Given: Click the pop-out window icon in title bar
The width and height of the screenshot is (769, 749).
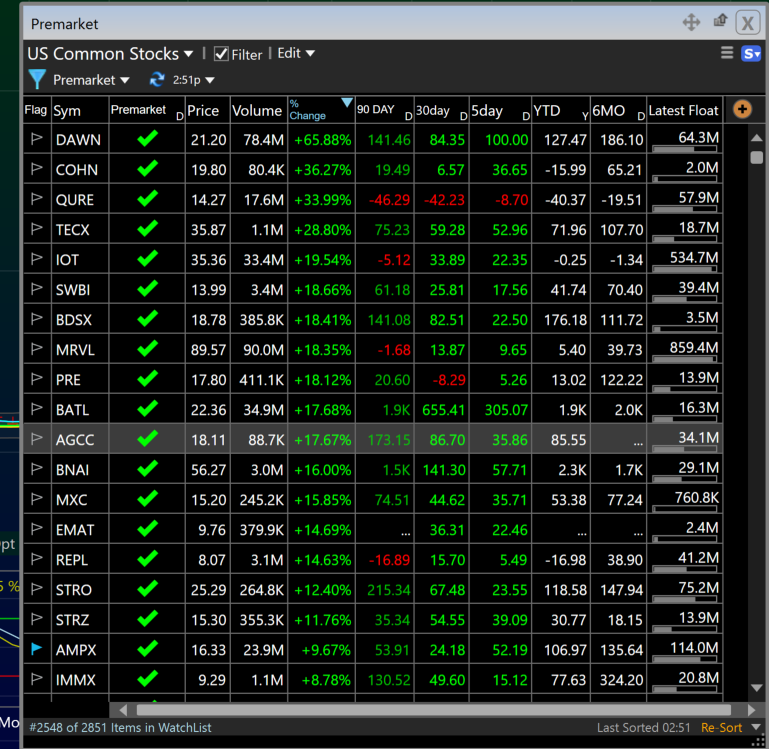Looking at the screenshot, I should coord(720,21).
